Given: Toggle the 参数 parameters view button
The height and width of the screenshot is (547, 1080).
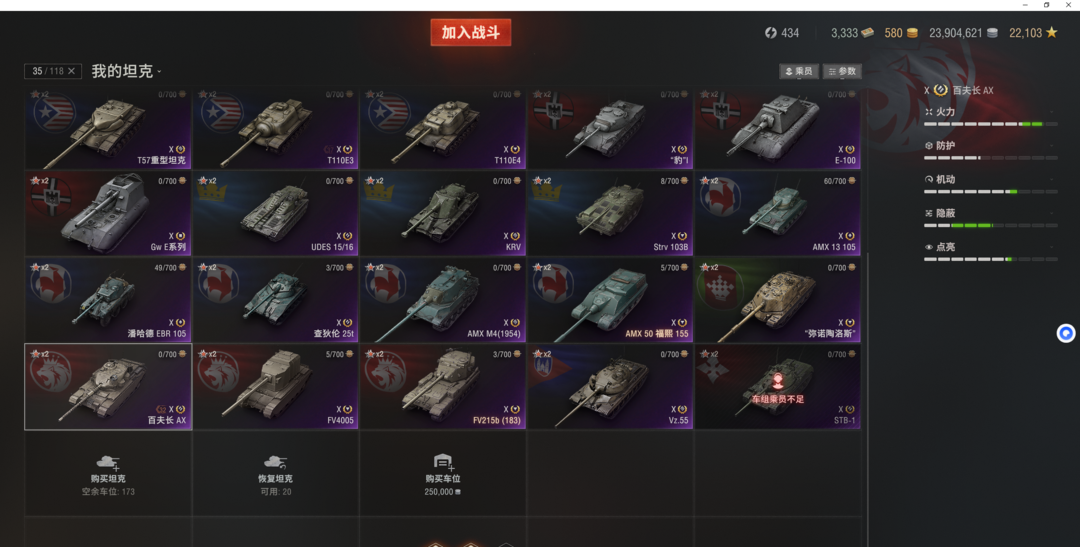Looking at the screenshot, I should [842, 71].
